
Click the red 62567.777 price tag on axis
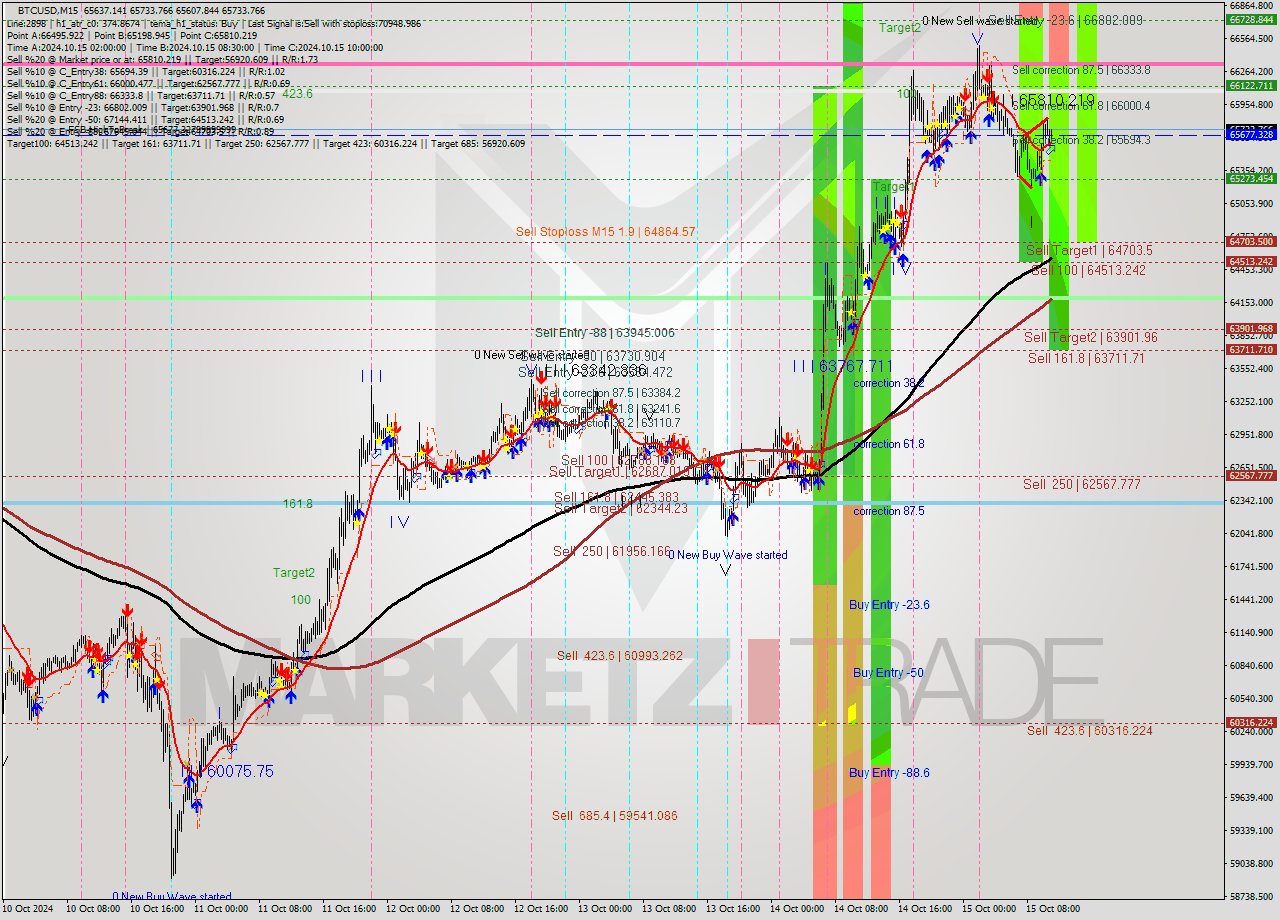[1251, 475]
